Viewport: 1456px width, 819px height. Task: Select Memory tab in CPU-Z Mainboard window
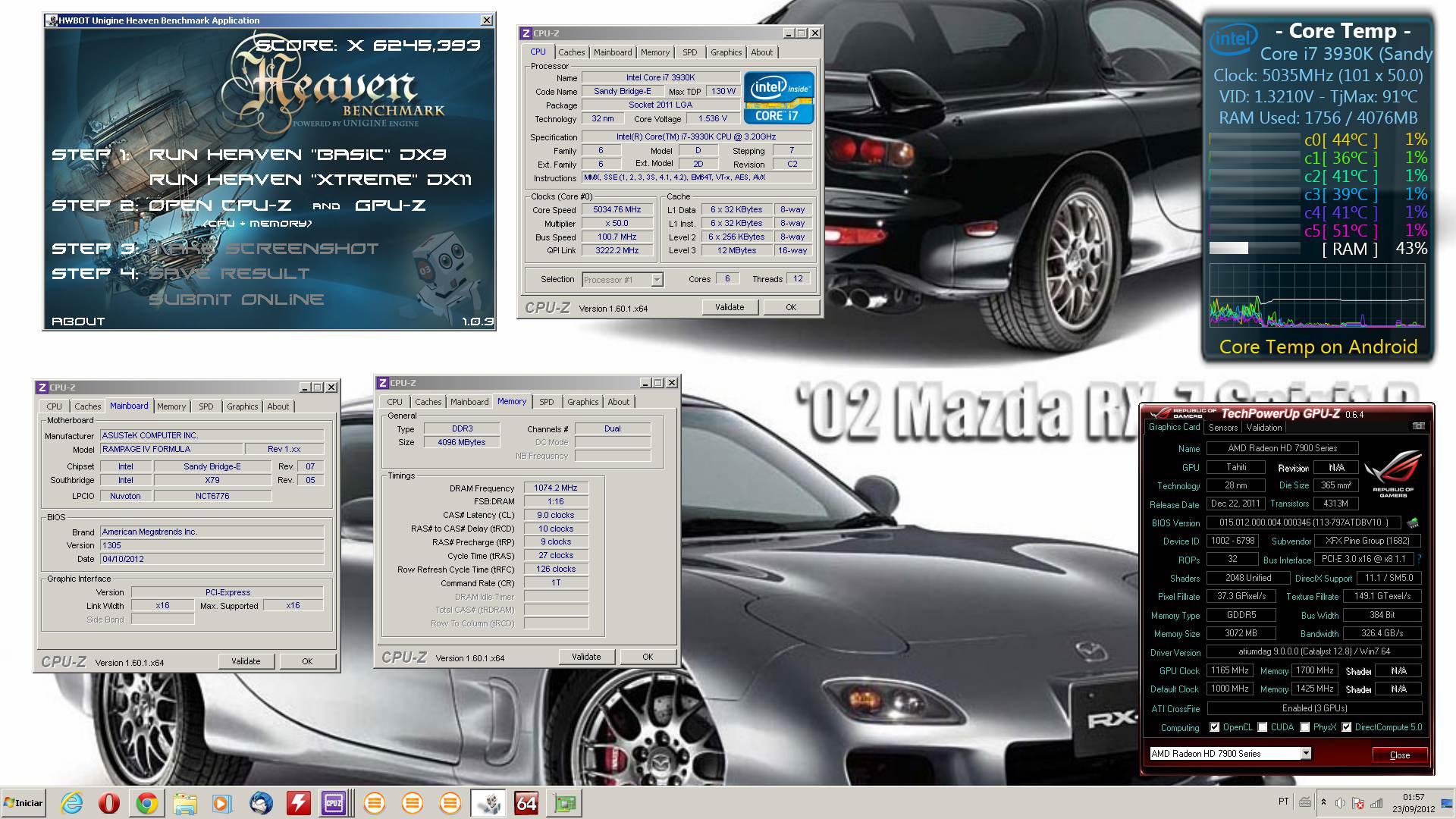pos(171,406)
